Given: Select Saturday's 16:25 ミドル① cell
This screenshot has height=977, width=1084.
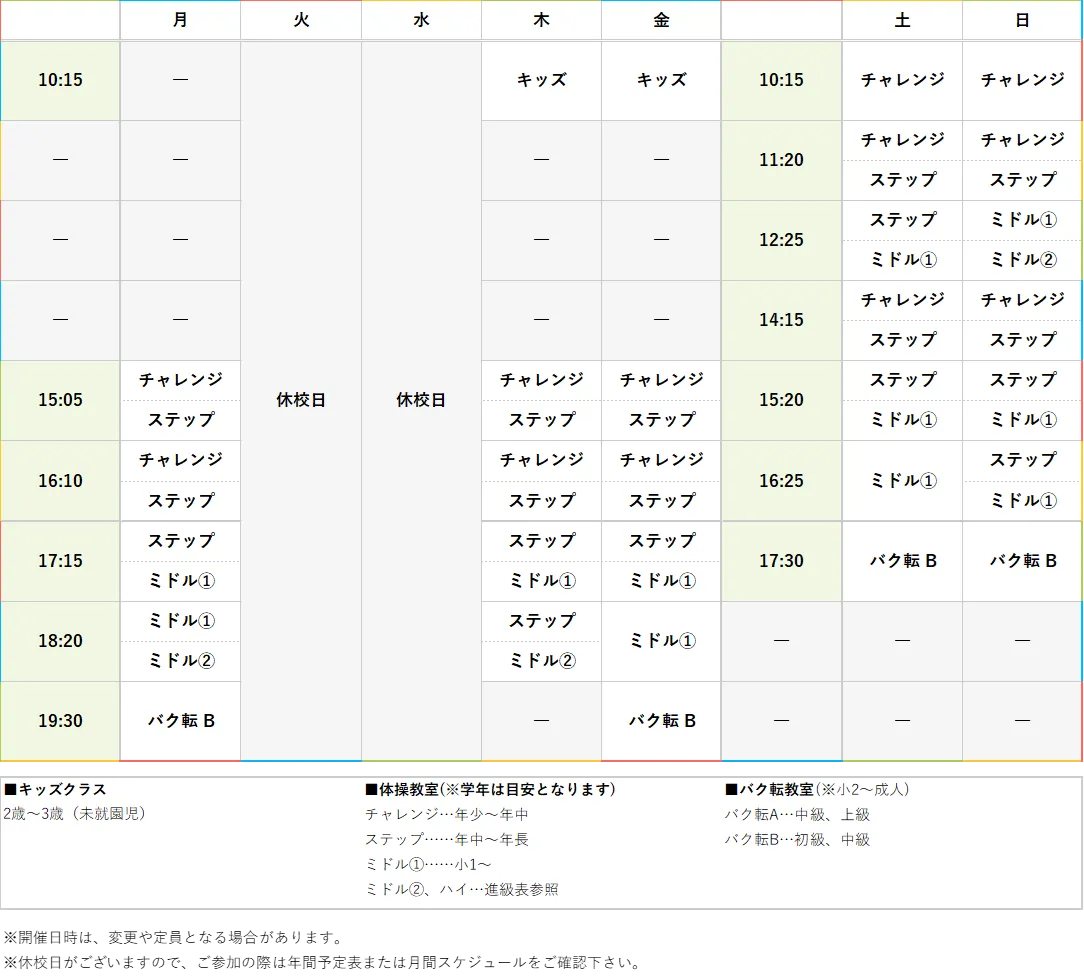Looking at the screenshot, I should point(901,481).
